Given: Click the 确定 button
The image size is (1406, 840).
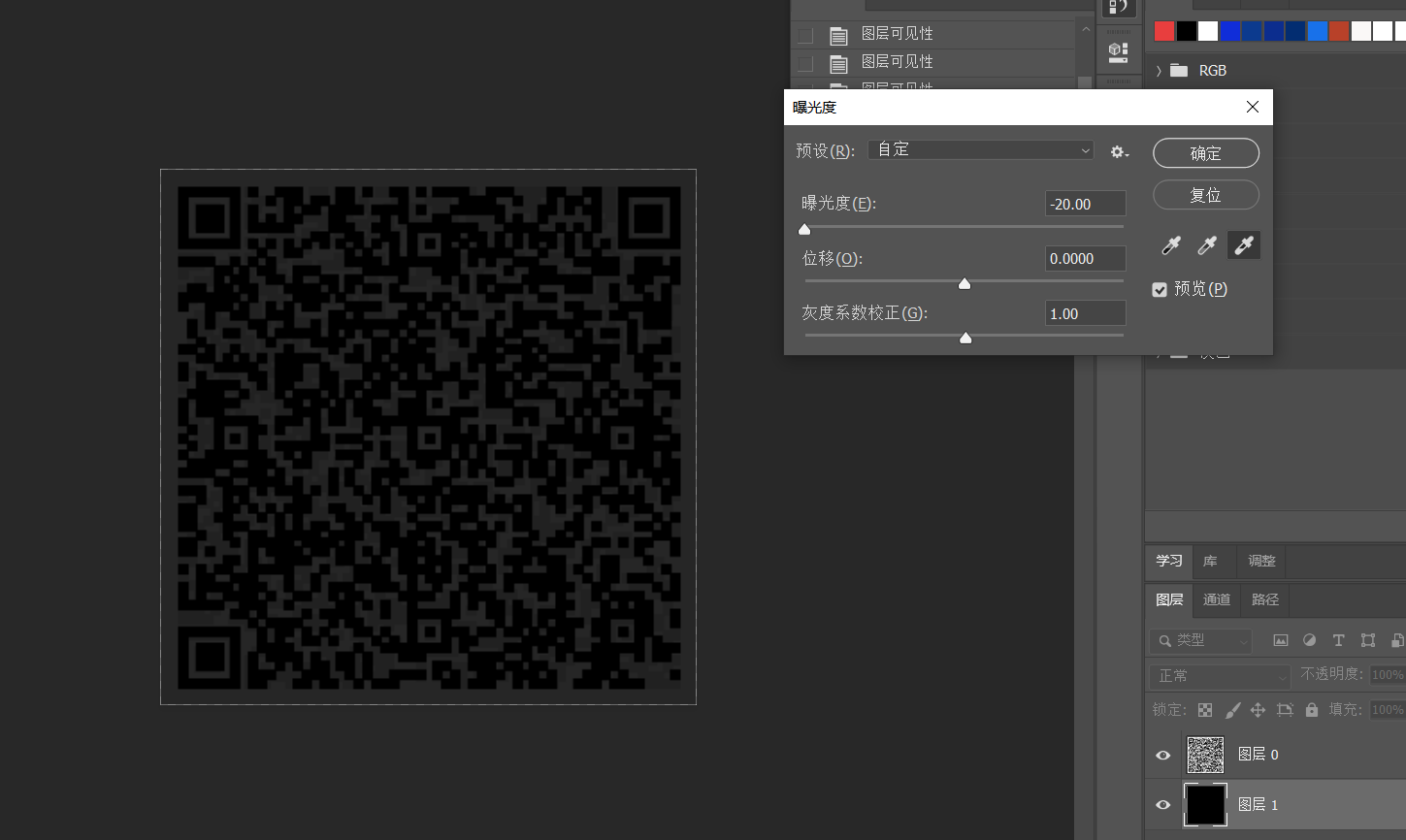Looking at the screenshot, I should pyautogui.click(x=1205, y=153).
